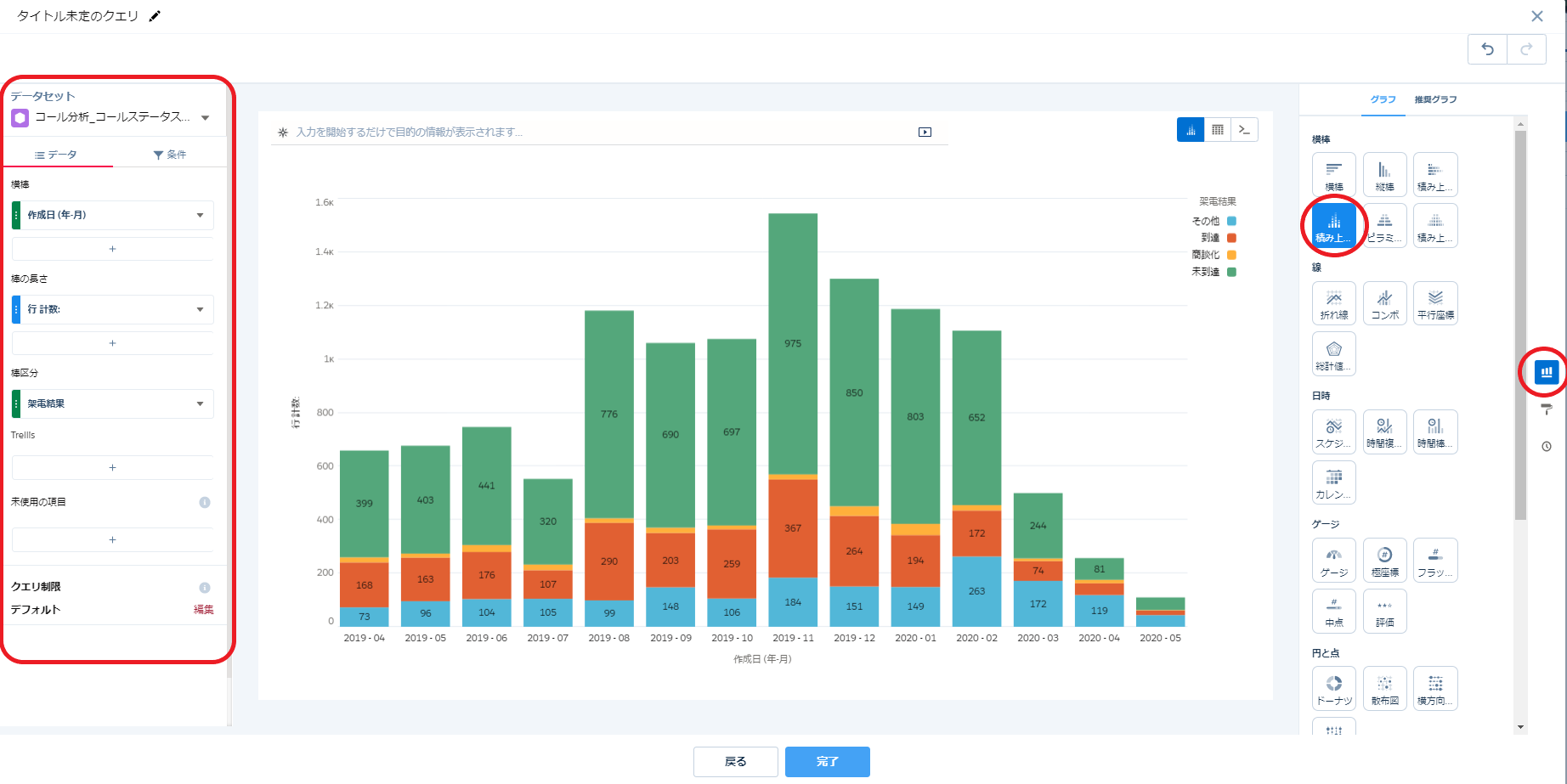The image size is (1567, 784).
Task: Switch to table view mode
Action: 1218,130
